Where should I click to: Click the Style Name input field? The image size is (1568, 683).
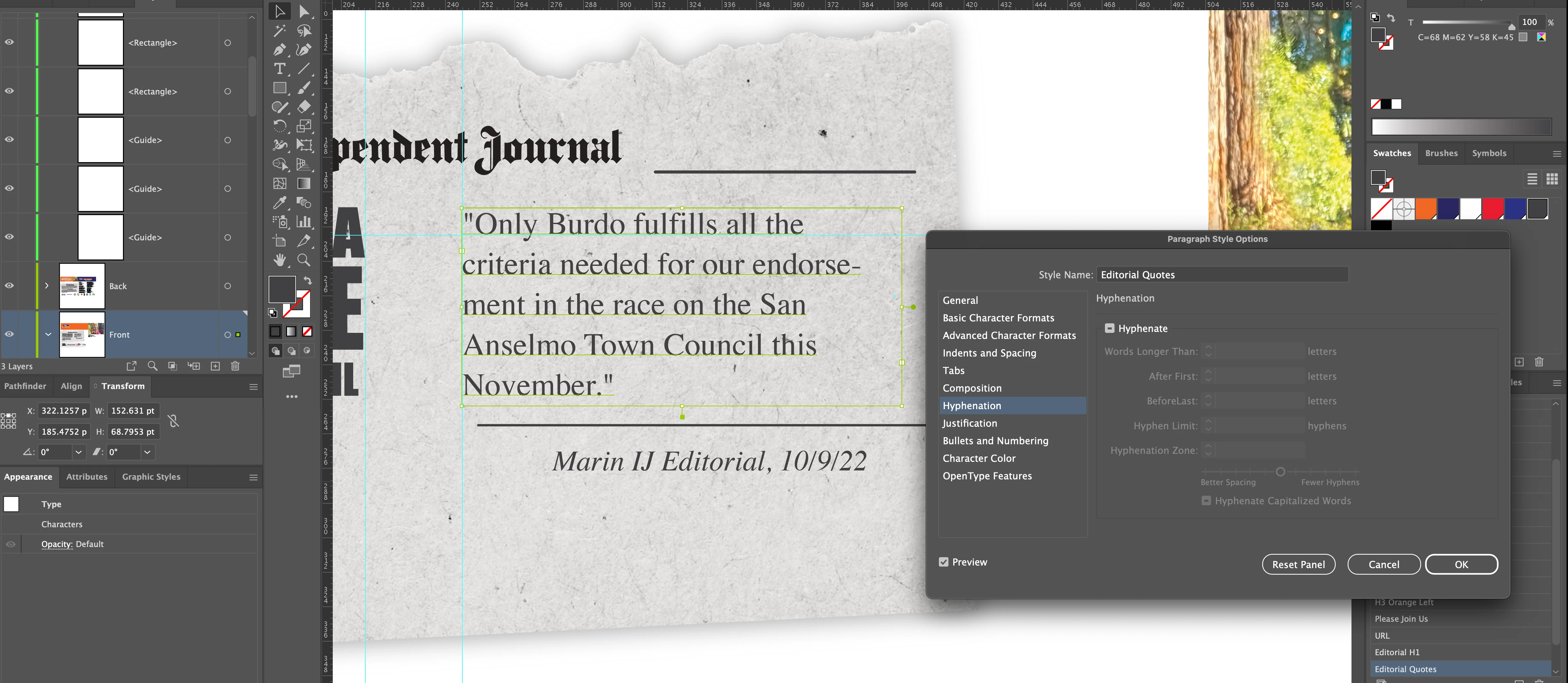point(1222,275)
